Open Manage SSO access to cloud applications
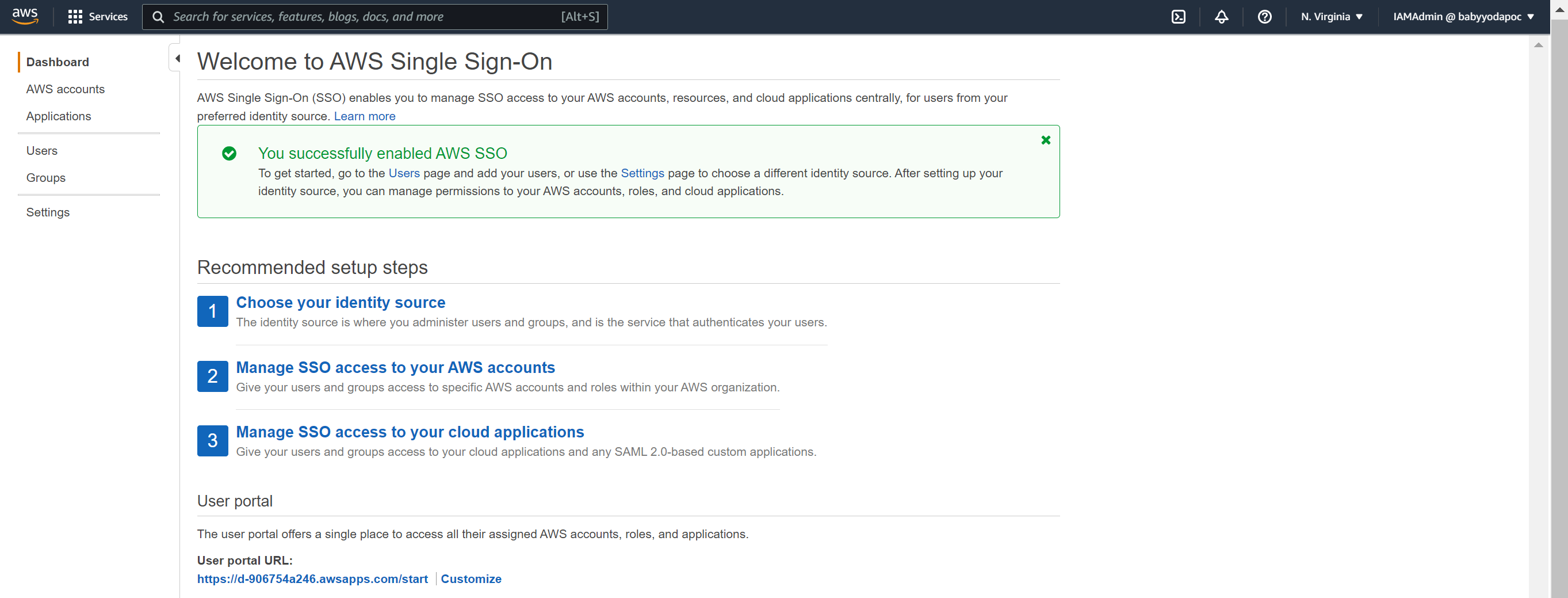This screenshot has height=598, width=1568. tap(410, 432)
